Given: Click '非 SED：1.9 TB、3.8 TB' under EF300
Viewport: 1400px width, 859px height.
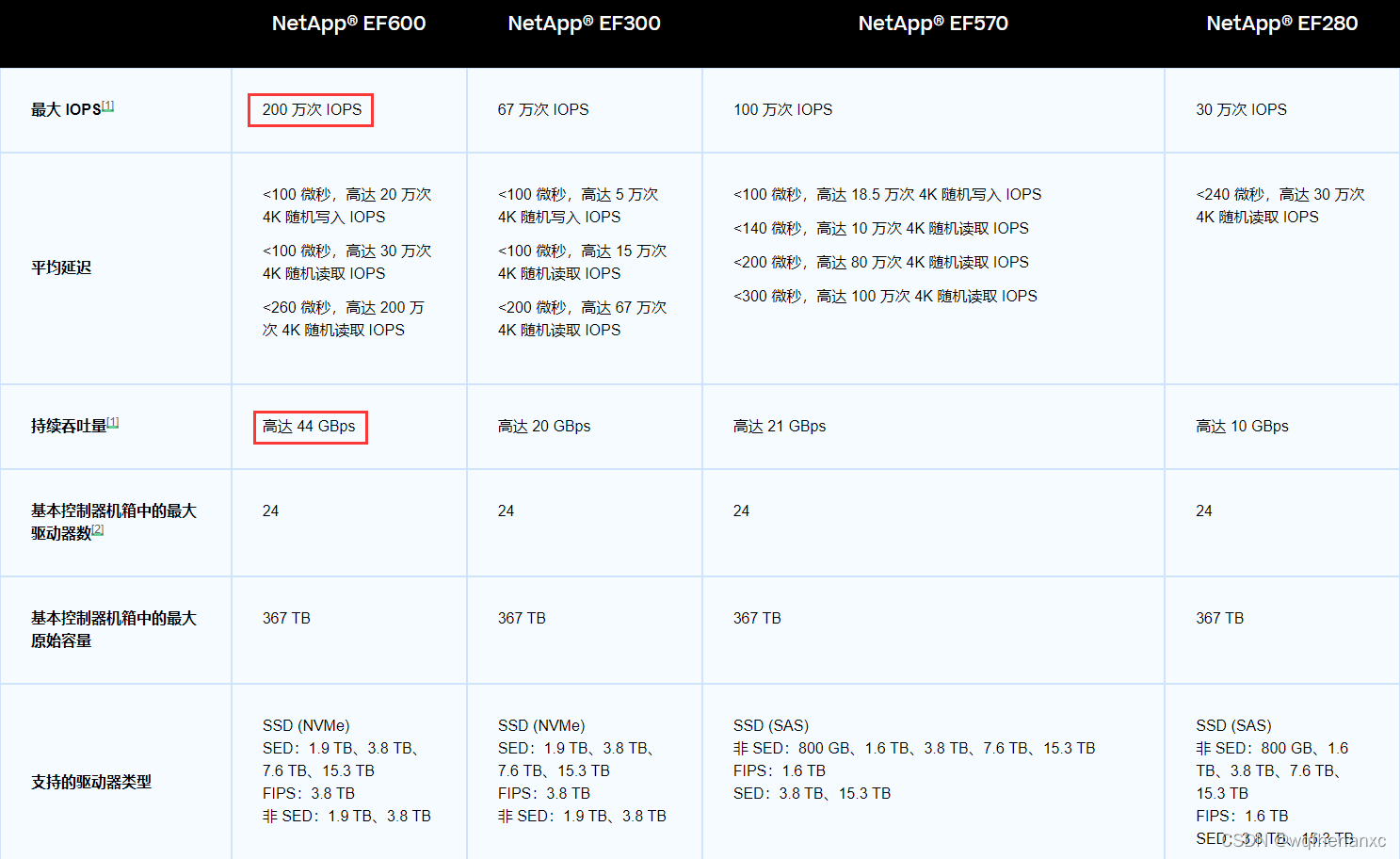Looking at the screenshot, I should click(x=582, y=817).
